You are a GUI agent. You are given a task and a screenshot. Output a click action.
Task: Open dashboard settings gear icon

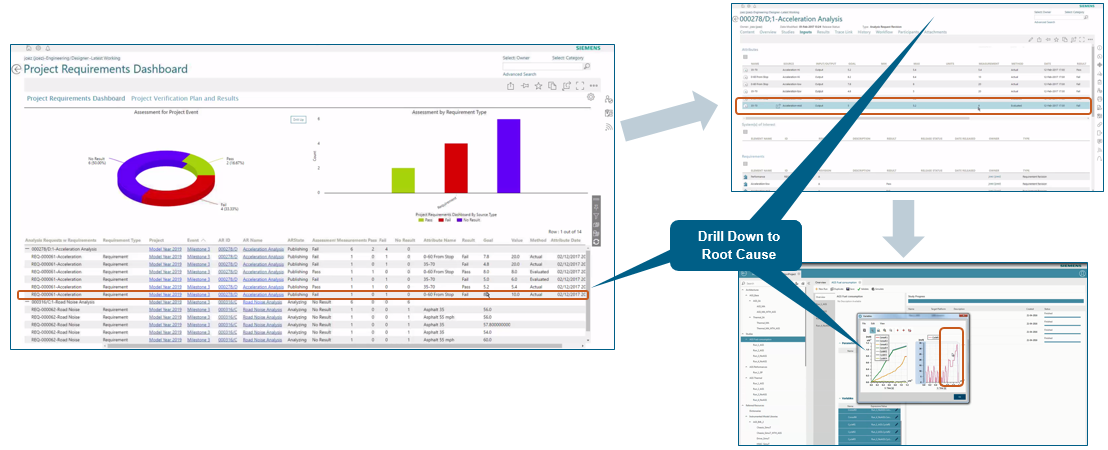click(591, 97)
